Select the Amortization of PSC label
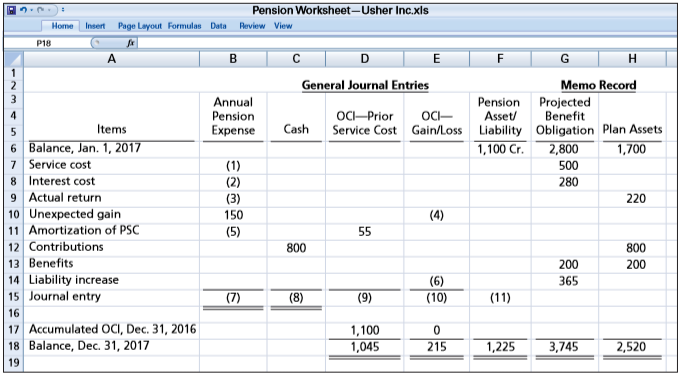This screenshot has width=680, height=376. 111,231
